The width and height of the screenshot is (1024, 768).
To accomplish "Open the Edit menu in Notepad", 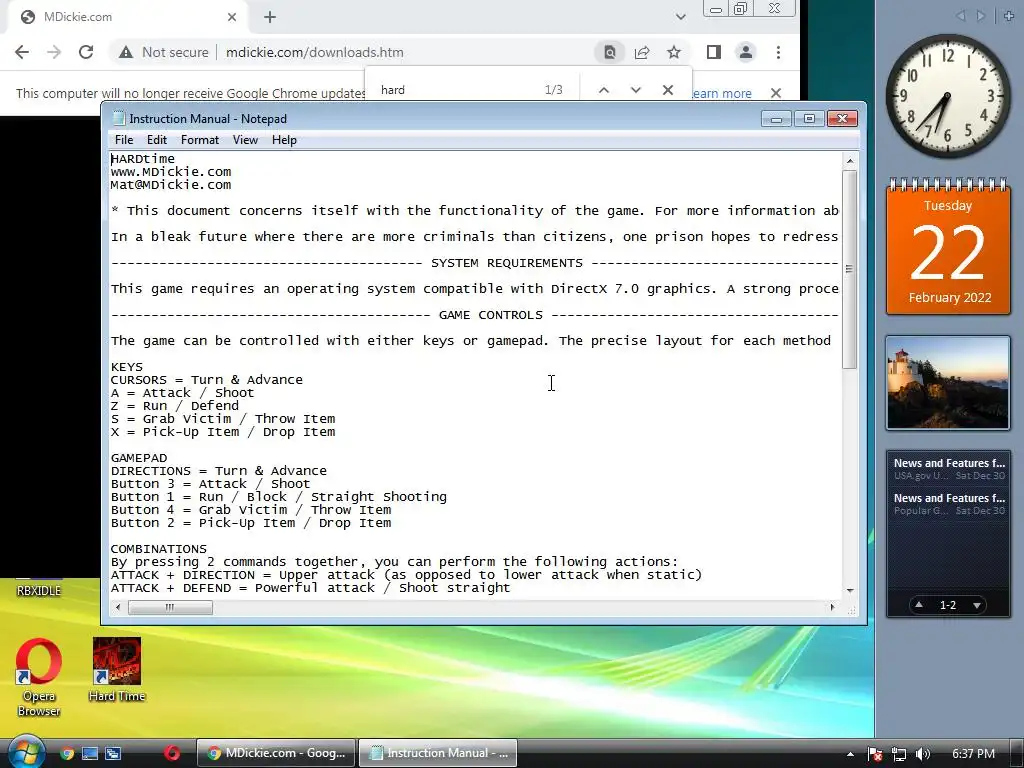I will 157,140.
